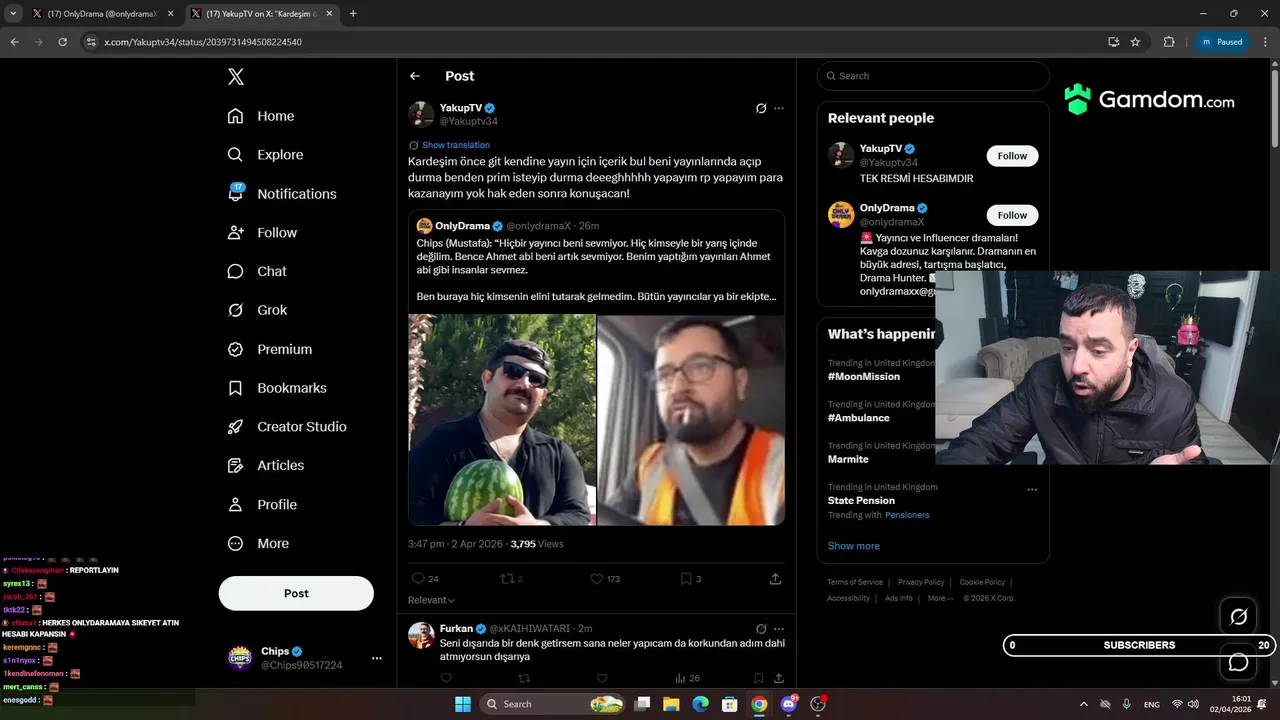Image resolution: width=1280 pixels, height=720 pixels.
Task: Go back with the Post arrow
Action: tap(415, 76)
